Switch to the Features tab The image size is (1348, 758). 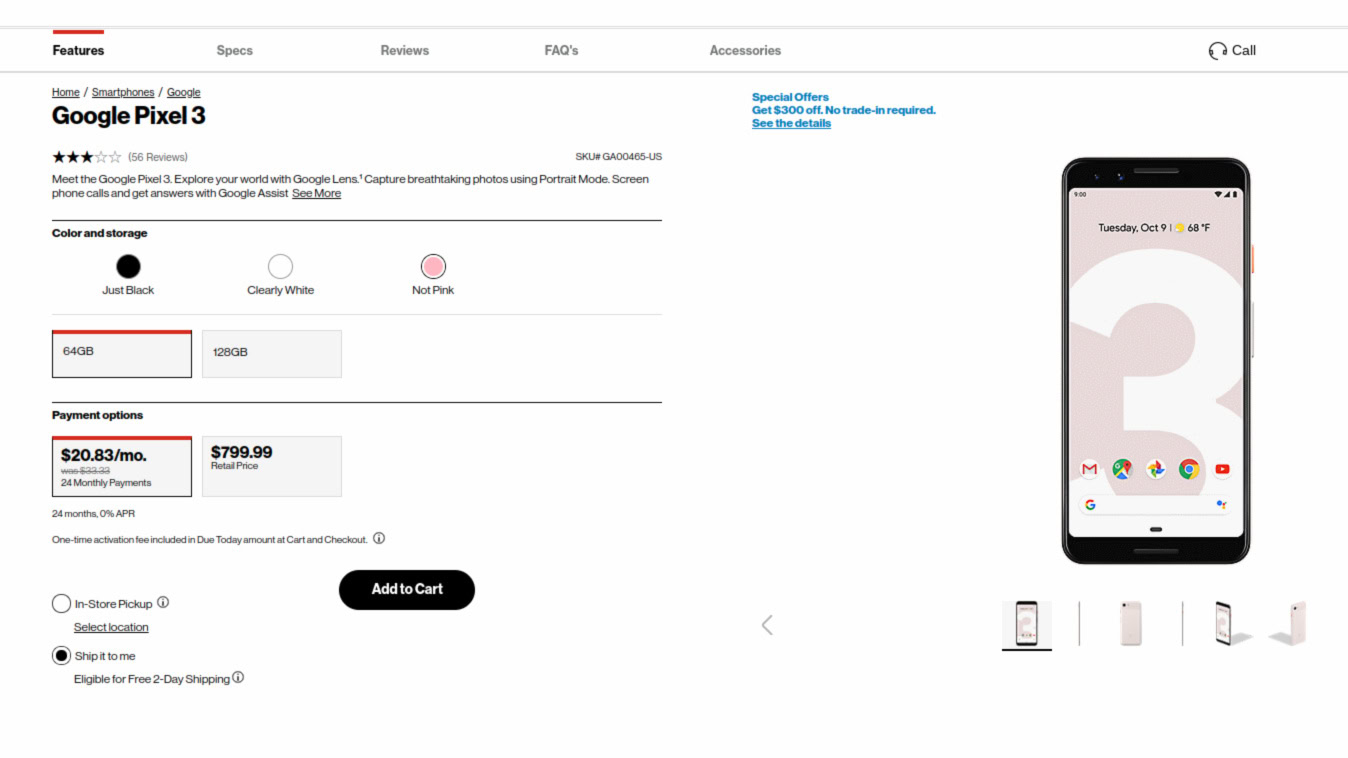pos(78,50)
